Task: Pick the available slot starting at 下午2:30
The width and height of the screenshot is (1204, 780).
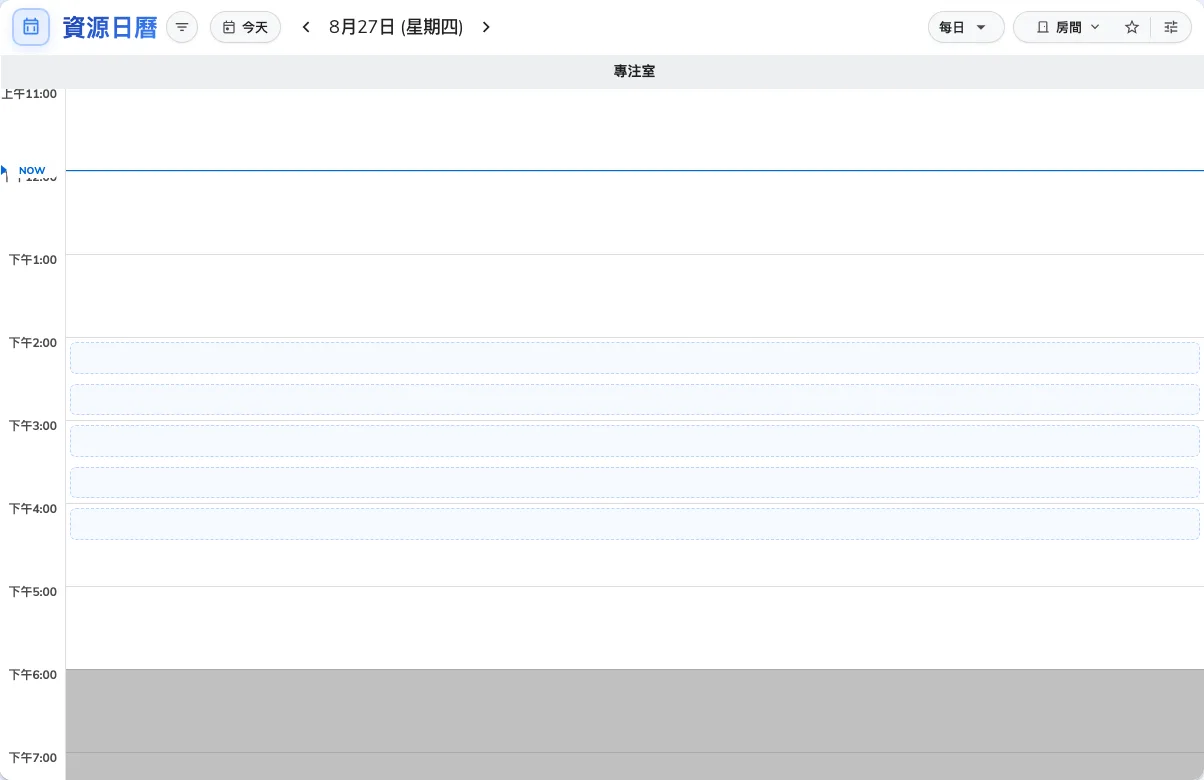Action: click(x=634, y=399)
